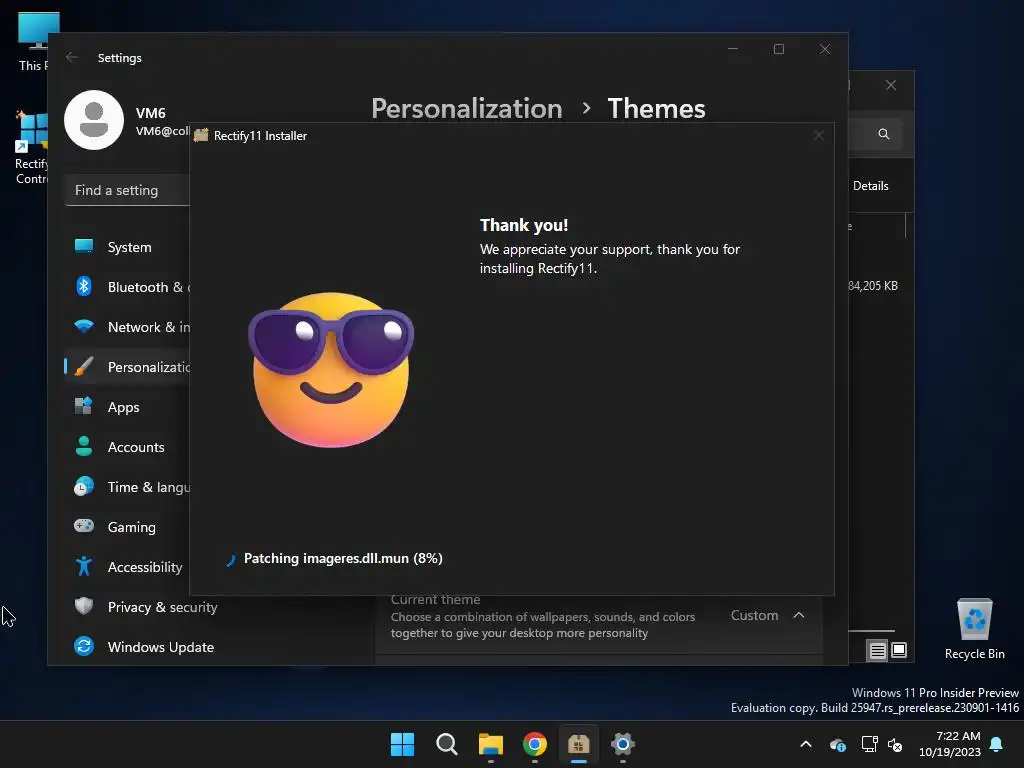Click the VM6 account avatar
This screenshot has width=1024, height=768.
pos(94,120)
